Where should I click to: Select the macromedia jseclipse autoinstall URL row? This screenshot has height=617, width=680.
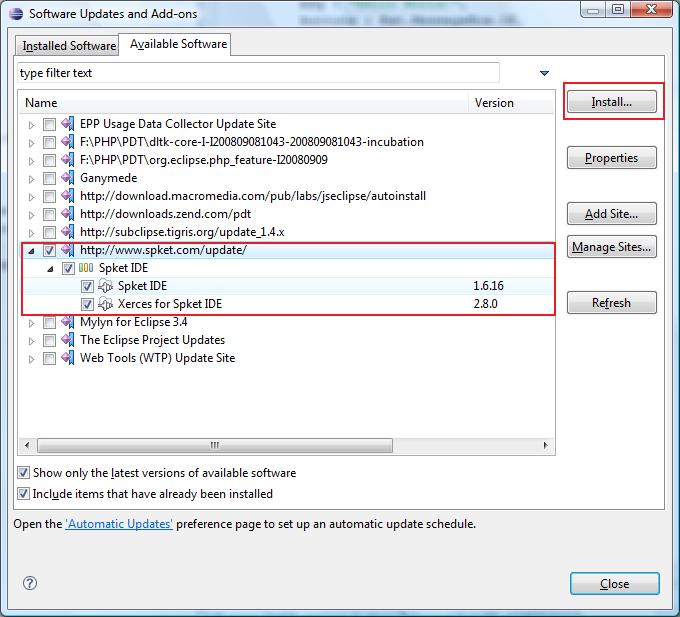[x=288, y=196]
